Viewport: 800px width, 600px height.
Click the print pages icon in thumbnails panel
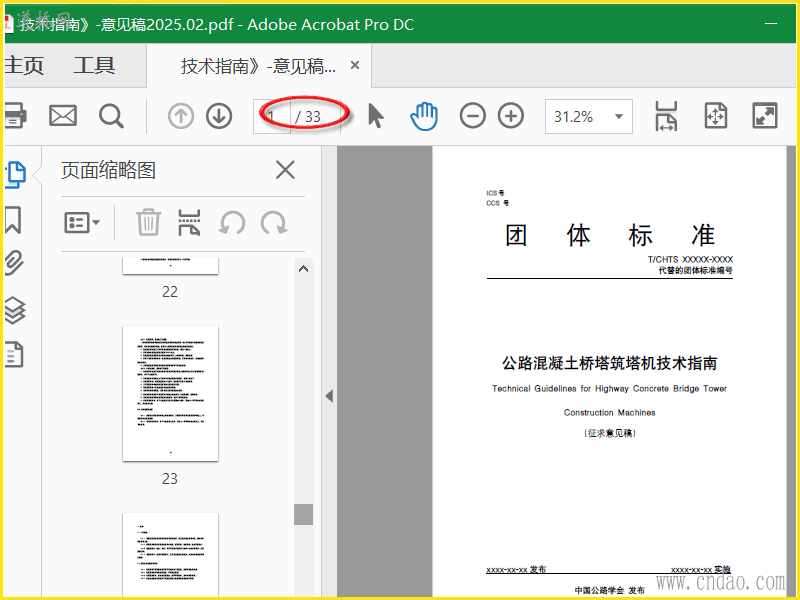(189, 222)
